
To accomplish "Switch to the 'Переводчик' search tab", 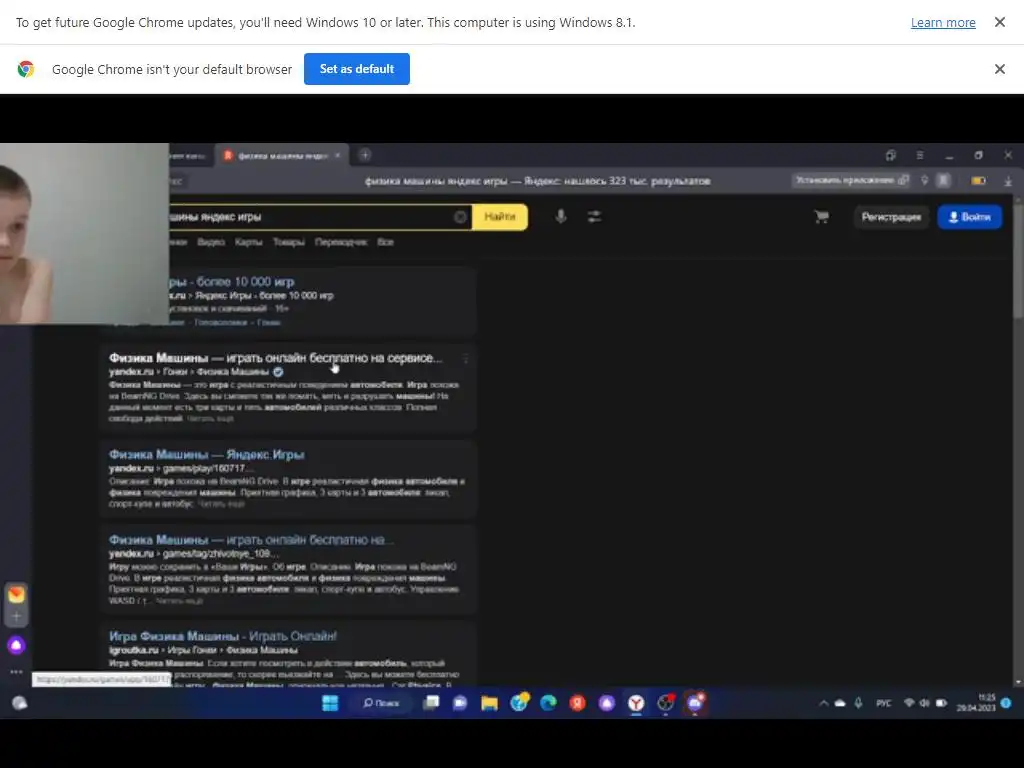I will point(341,242).
